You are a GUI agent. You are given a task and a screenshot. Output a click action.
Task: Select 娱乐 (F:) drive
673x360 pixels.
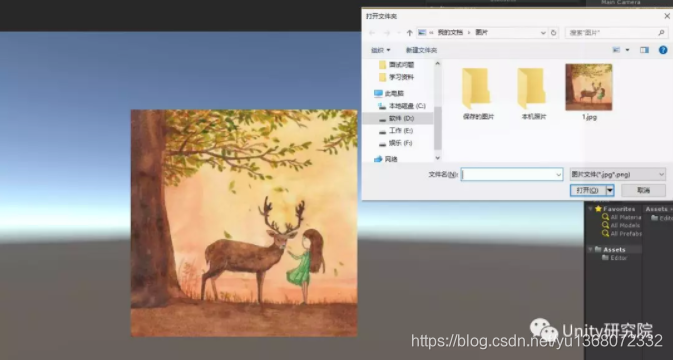point(396,143)
